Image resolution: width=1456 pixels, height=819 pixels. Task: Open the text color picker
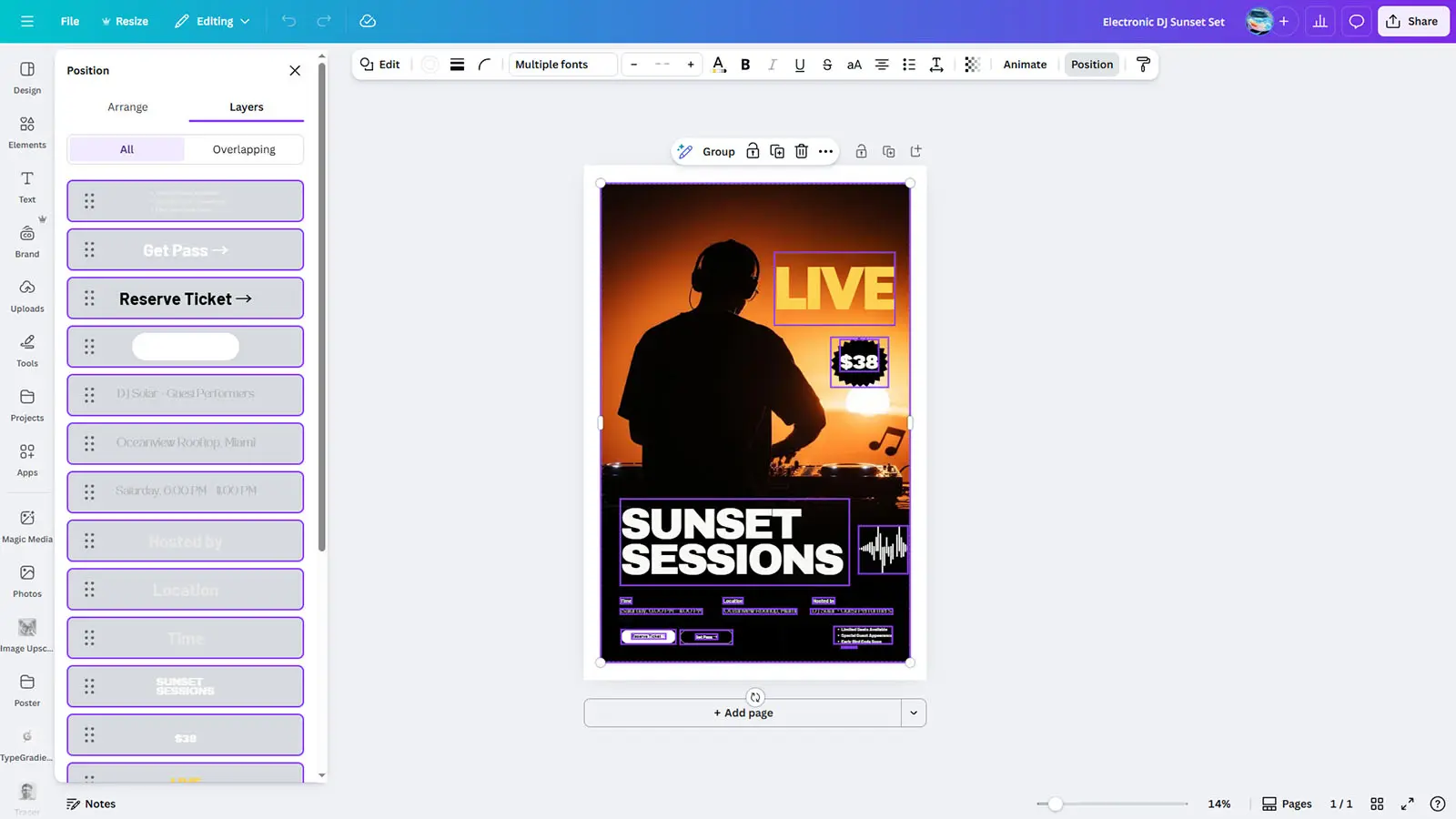coord(718,65)
